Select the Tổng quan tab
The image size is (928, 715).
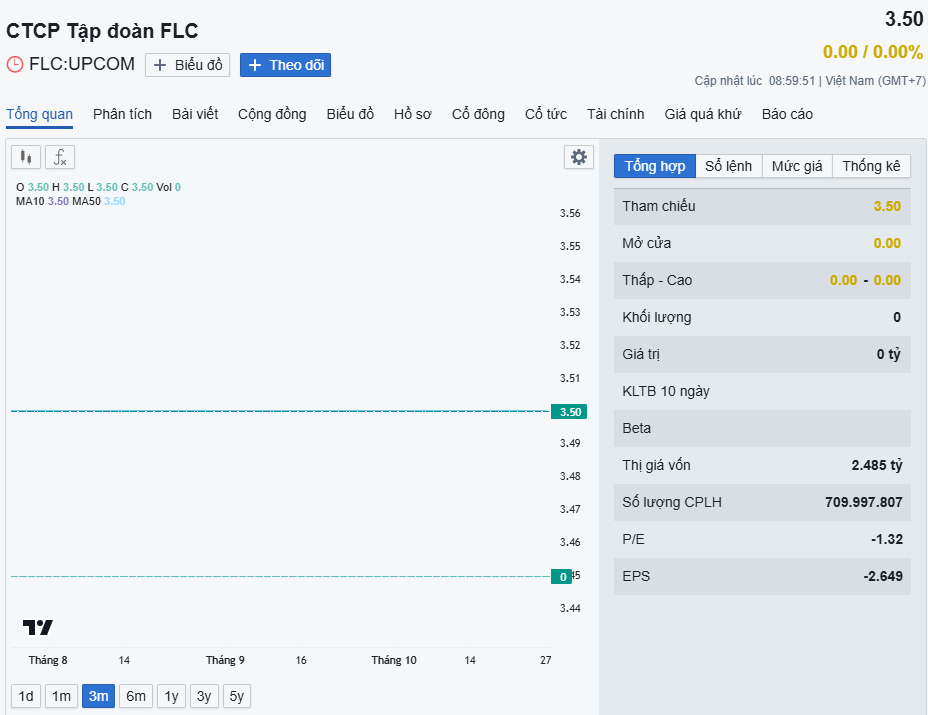tap(40, 114)
